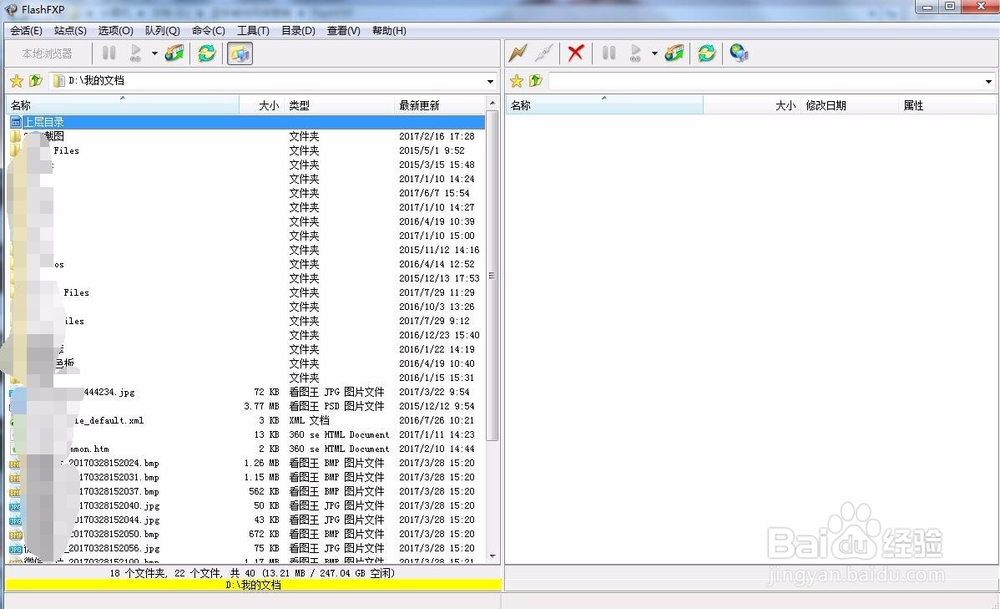Open right pane transfer dropdown arrow

pyautogui.click(x=654, y=54)
